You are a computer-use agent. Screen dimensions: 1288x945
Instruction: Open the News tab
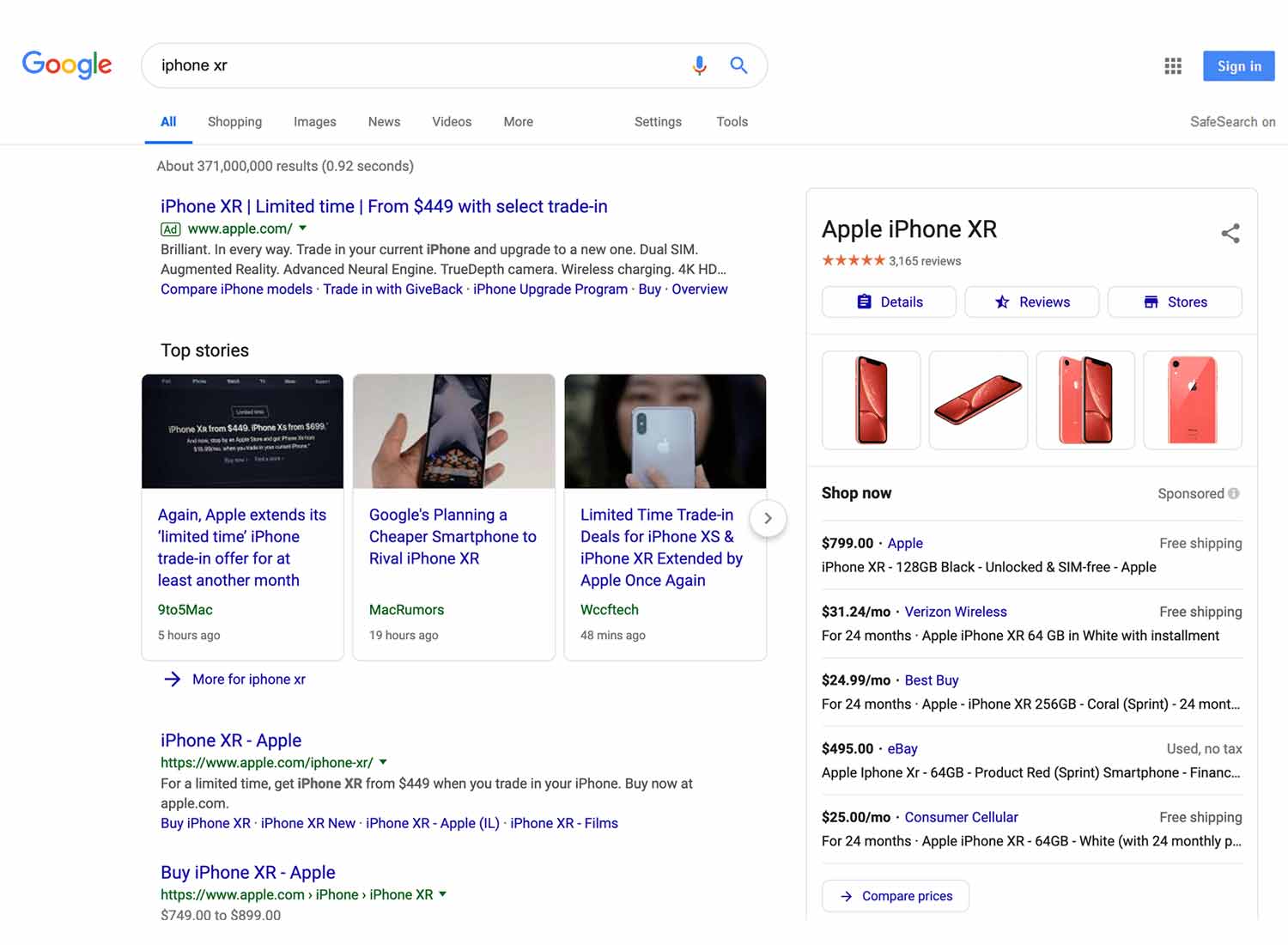coord(384,122)
